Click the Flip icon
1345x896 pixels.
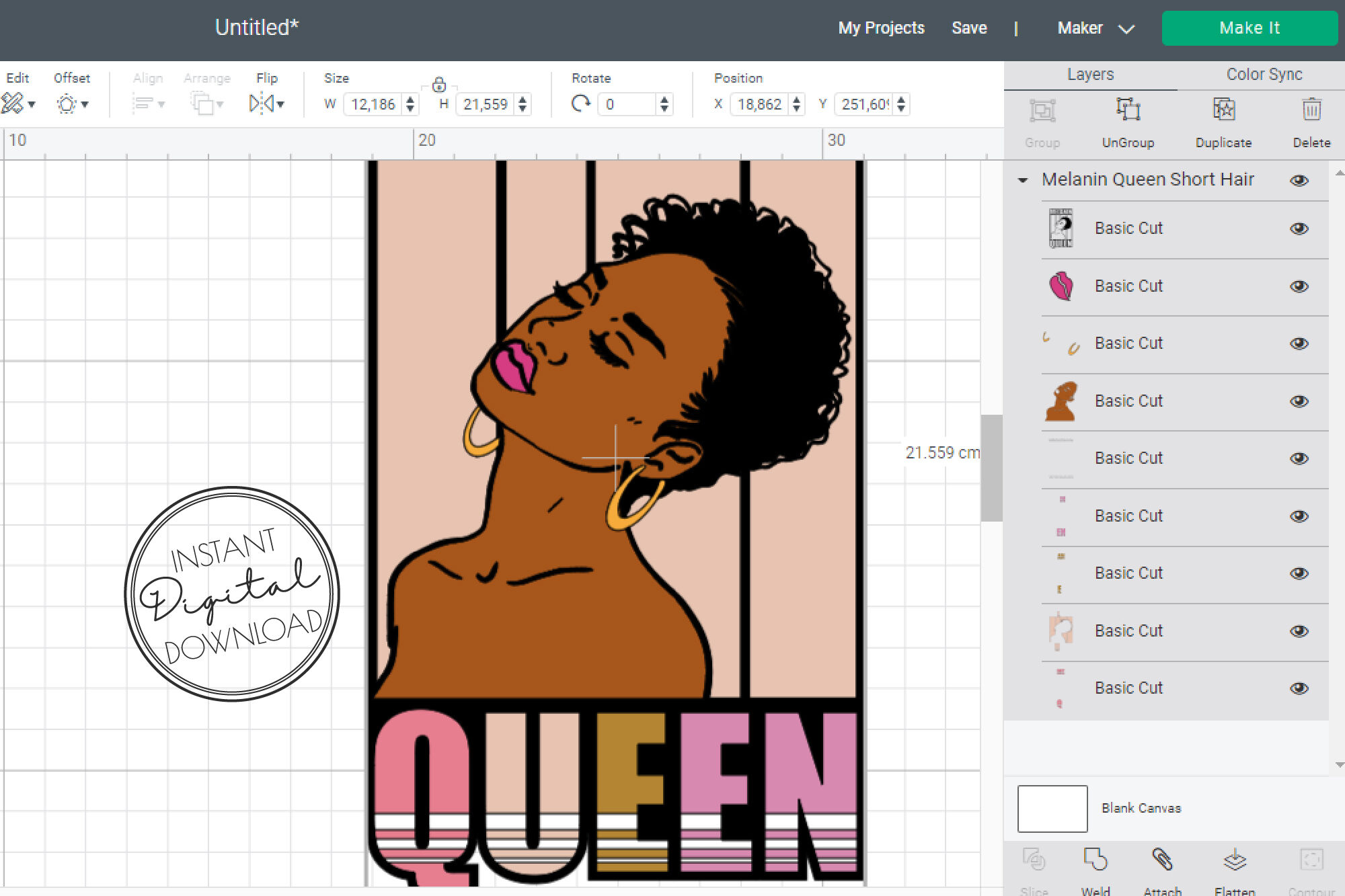pyautogui.click(x=262, y=104)
